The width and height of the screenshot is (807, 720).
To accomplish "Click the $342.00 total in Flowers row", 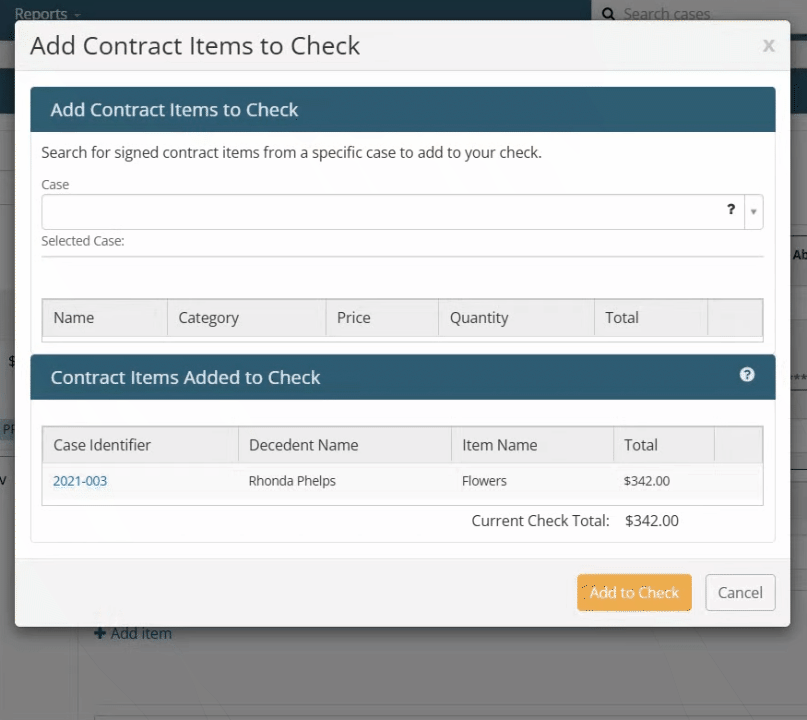I will click(x=647, y=481).
